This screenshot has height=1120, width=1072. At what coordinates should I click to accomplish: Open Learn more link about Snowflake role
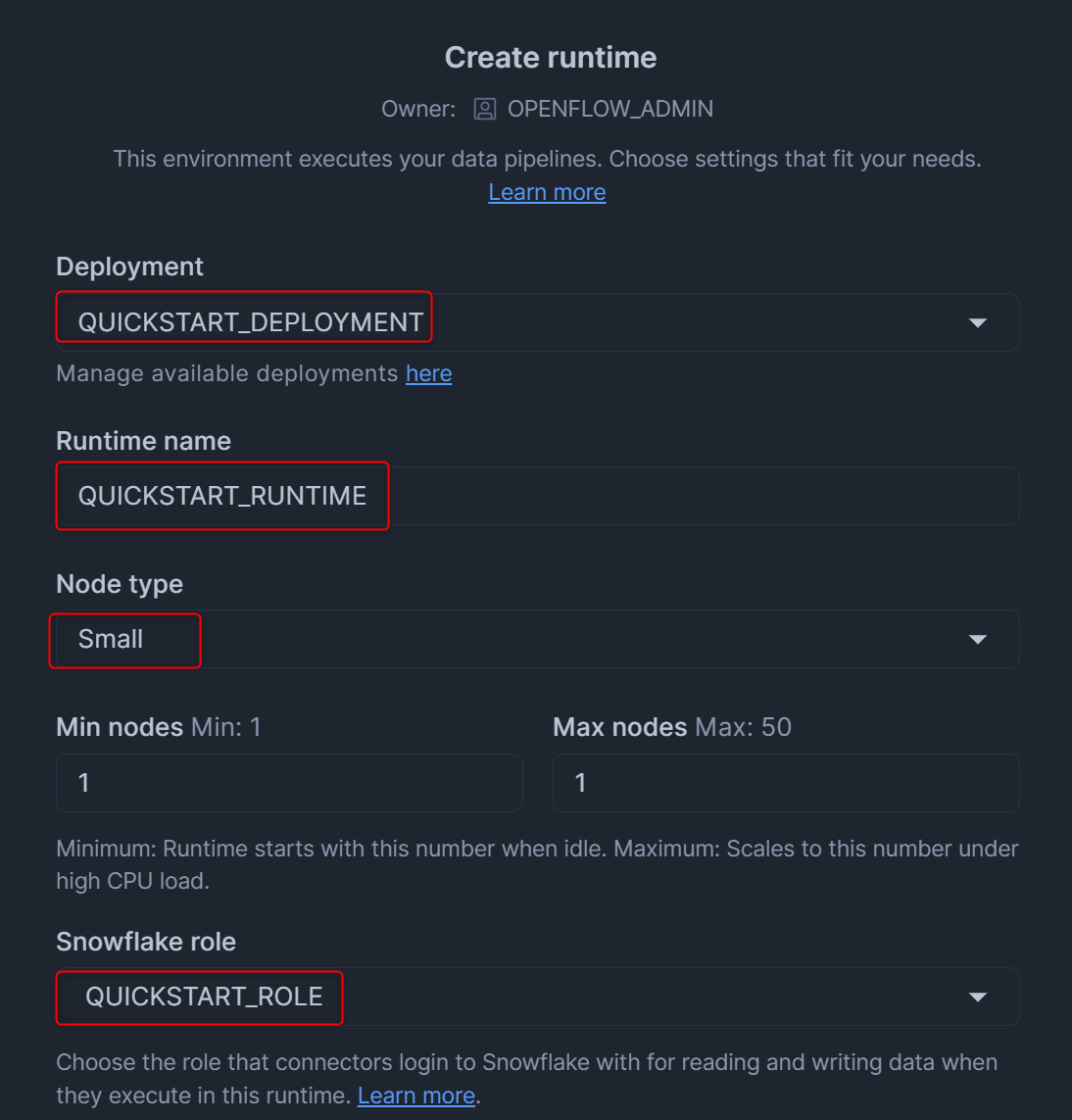(x=416, y=1096)
